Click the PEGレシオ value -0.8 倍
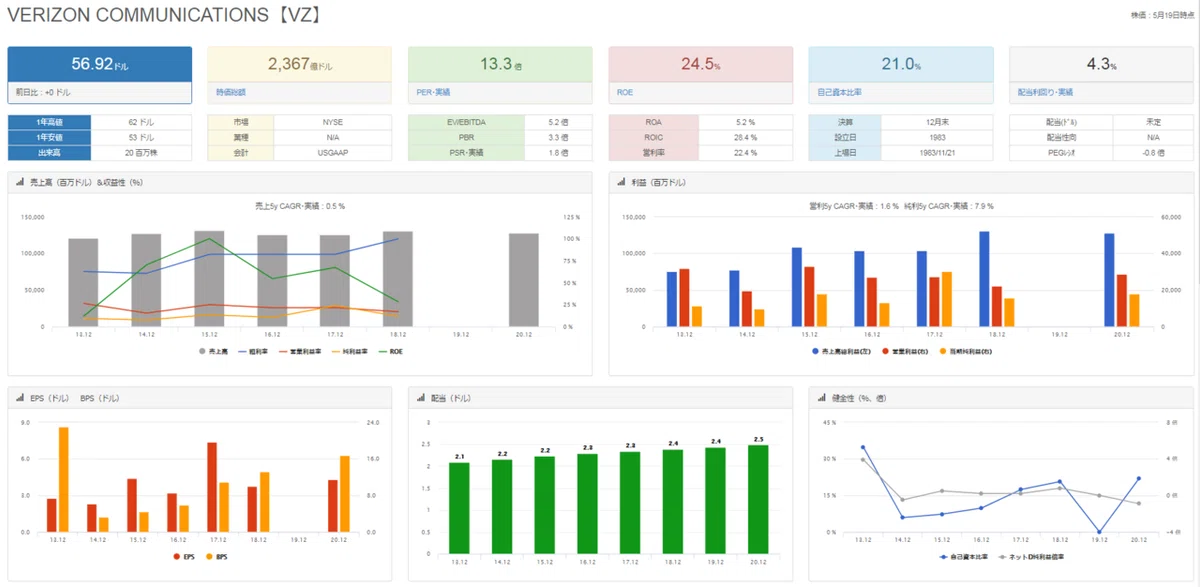Screen dimensions: 1200x587 click(x=1153, y=153)
